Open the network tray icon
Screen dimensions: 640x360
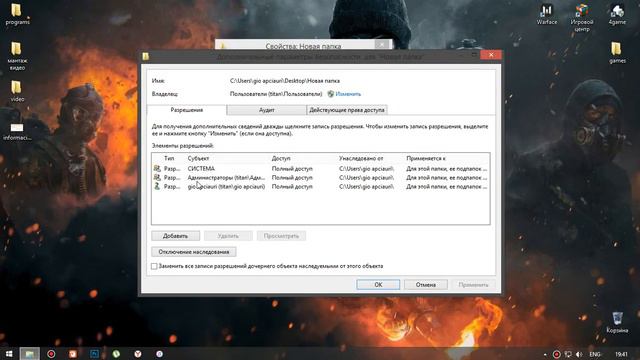568,354
